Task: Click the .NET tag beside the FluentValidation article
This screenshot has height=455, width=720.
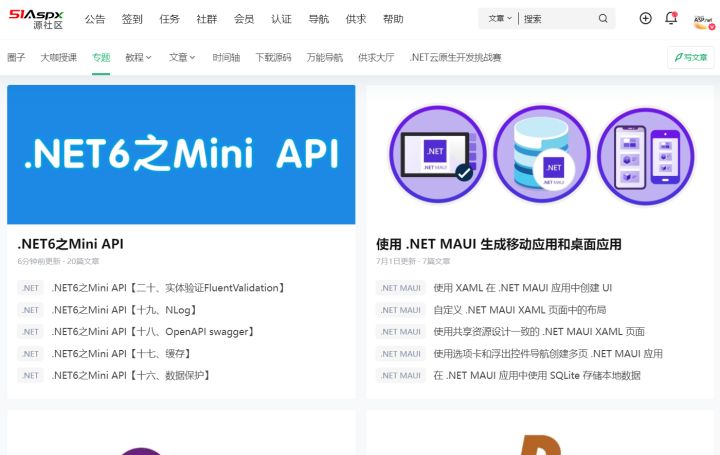Action: click(31, 288)
